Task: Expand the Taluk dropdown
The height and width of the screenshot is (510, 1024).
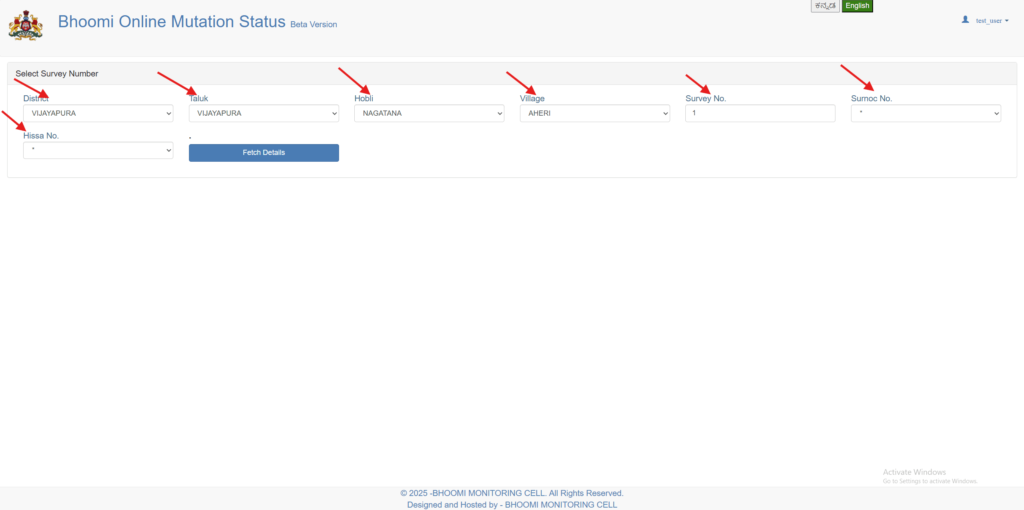Action: pos(264,114)
